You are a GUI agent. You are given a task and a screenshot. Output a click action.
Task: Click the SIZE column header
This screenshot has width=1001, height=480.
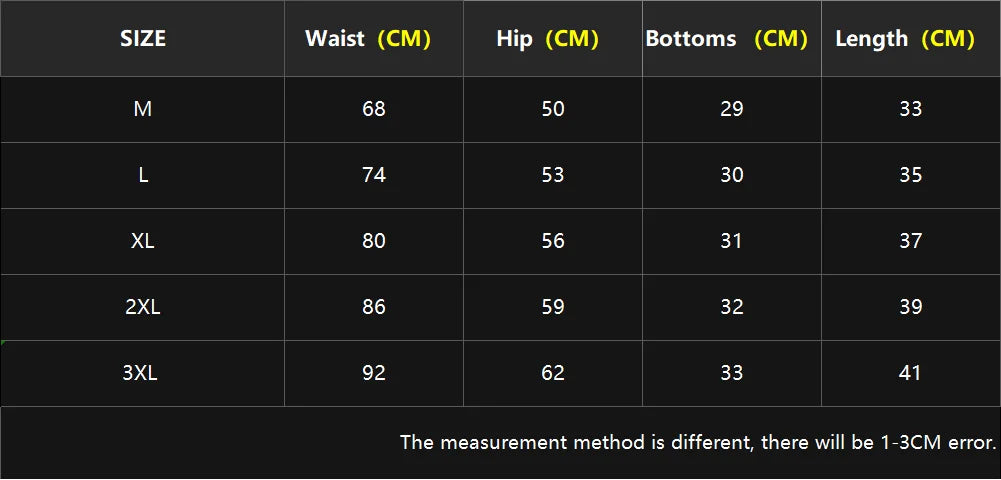point(143,38)
